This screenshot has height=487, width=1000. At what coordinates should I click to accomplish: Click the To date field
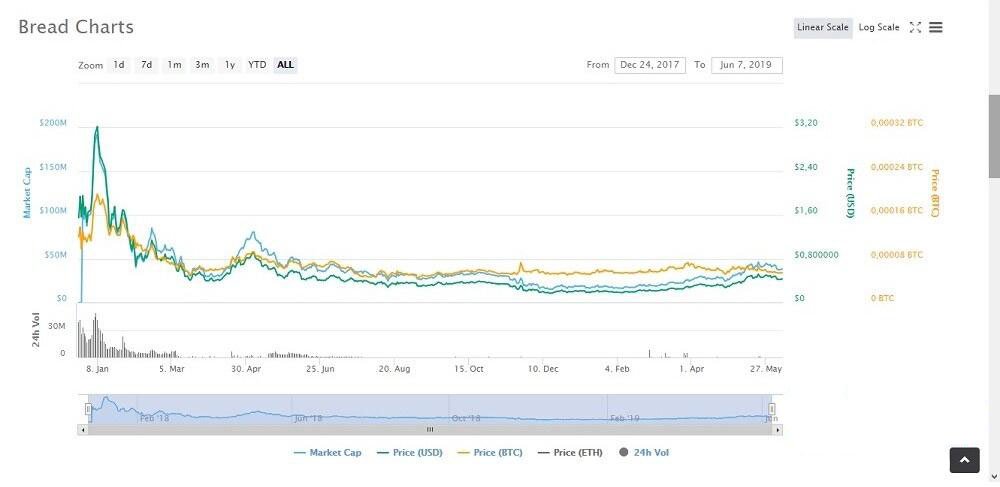(x=746, y=65)
